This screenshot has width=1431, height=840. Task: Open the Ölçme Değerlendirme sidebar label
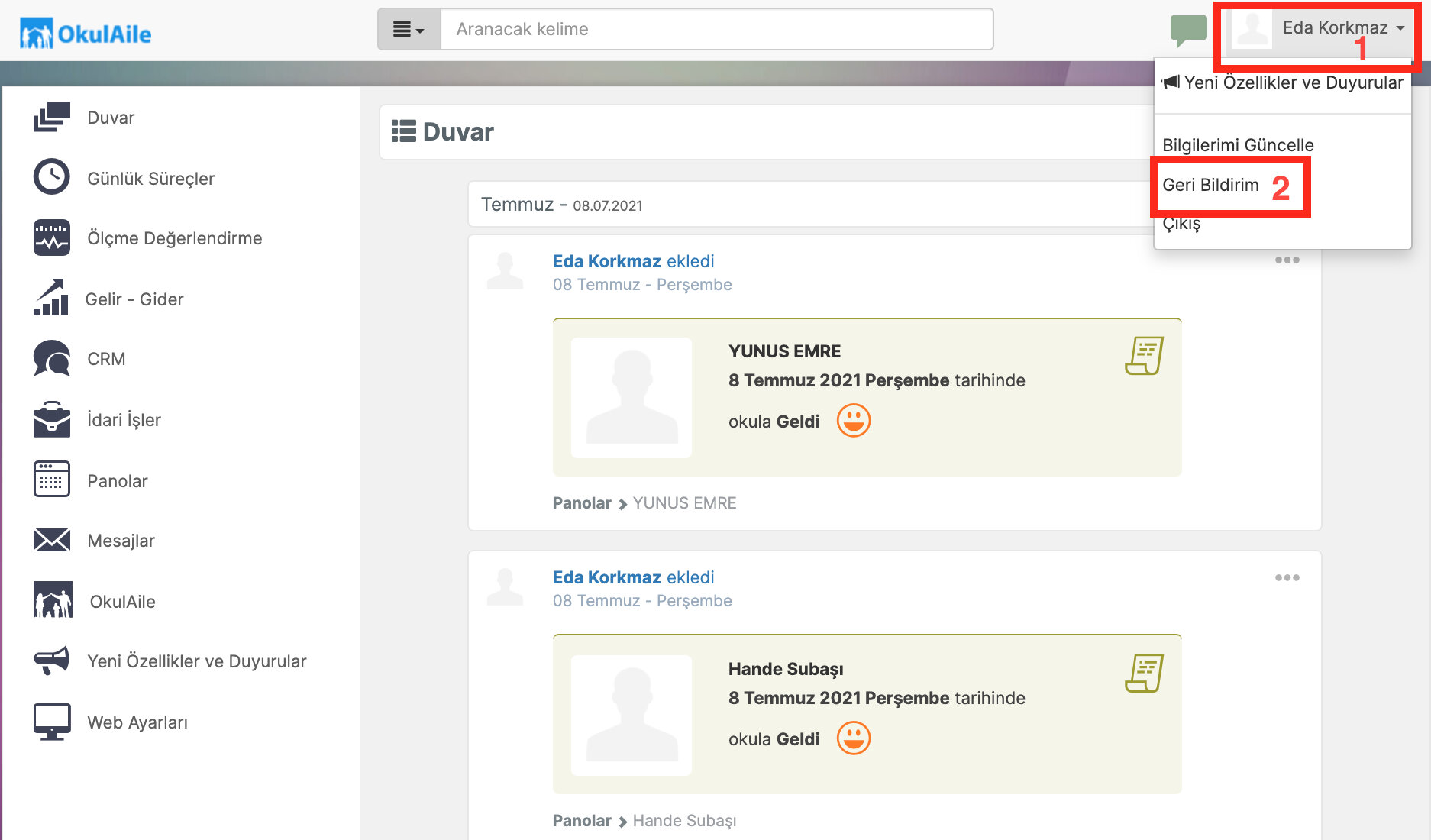[175, 238]
